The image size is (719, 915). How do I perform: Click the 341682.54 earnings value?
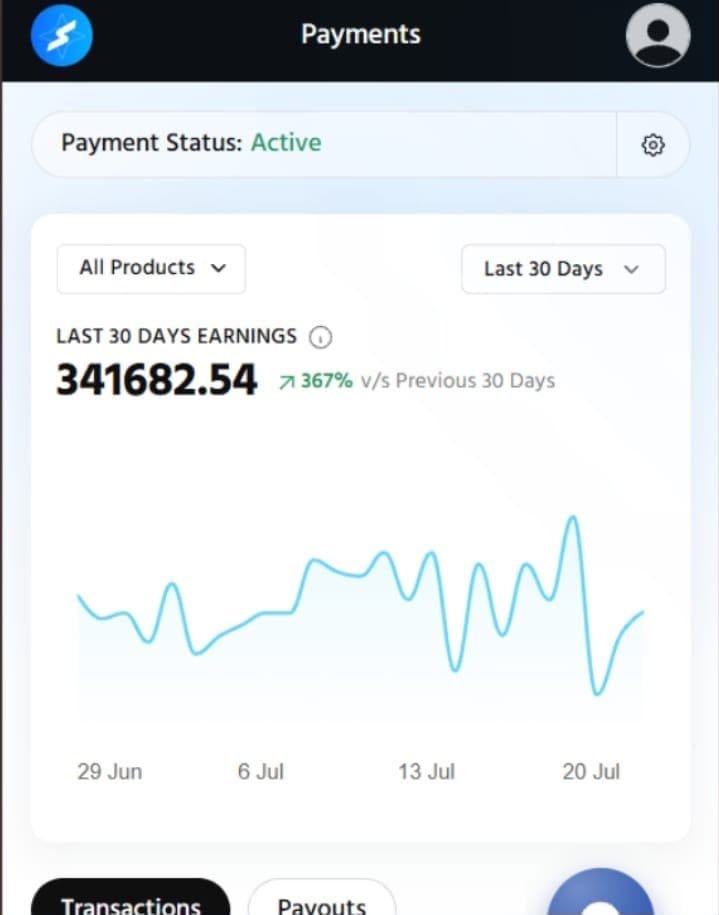(156, 380)
